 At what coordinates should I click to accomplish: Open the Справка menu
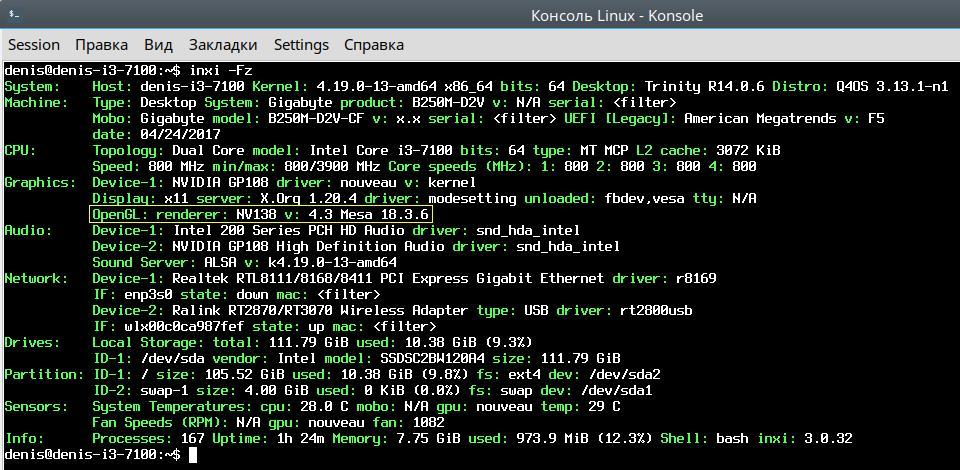(374, 45)
